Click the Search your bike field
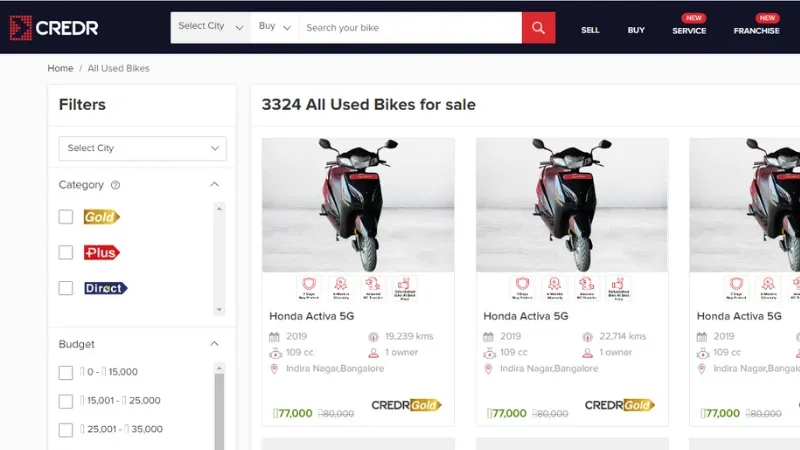 coord(411,28)
